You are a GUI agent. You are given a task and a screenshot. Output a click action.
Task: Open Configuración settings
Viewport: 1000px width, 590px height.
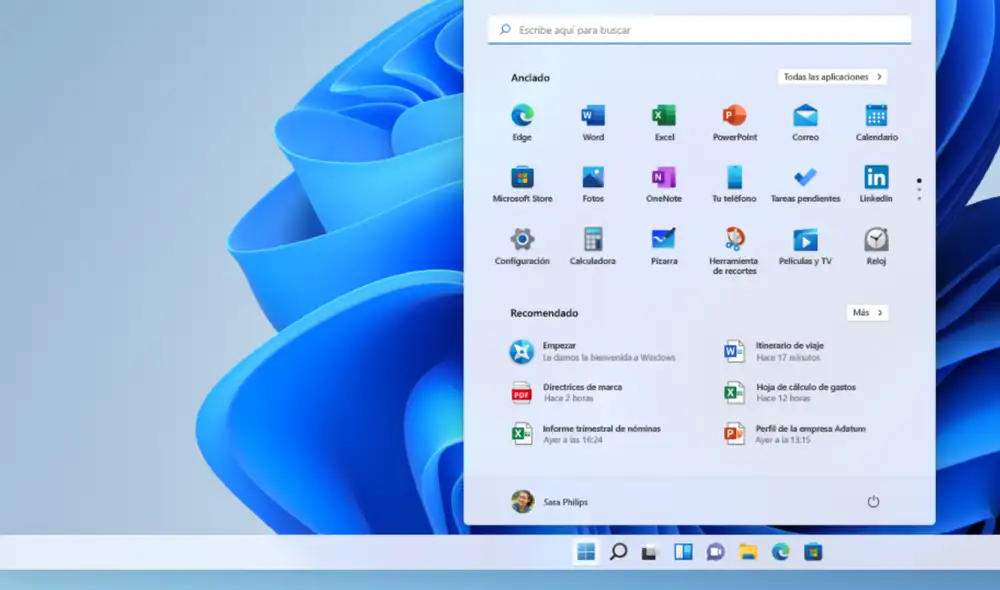[520, 243]
